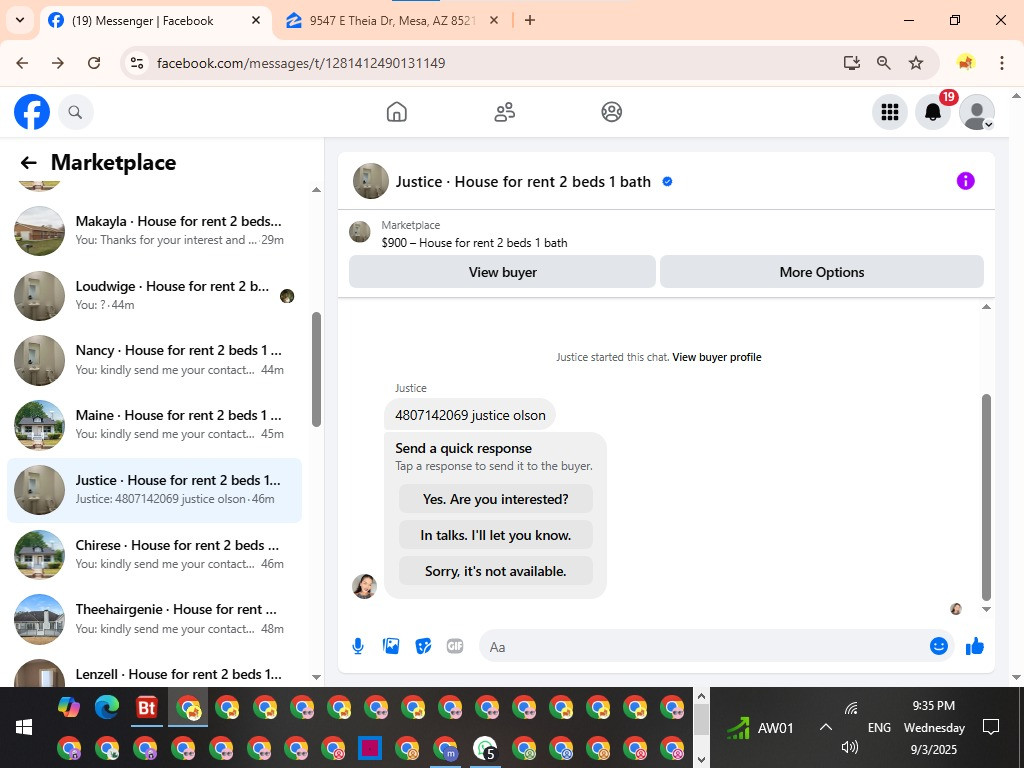Open the Windows Start button
Screen dimensions: 1024x768
(24, 727)
